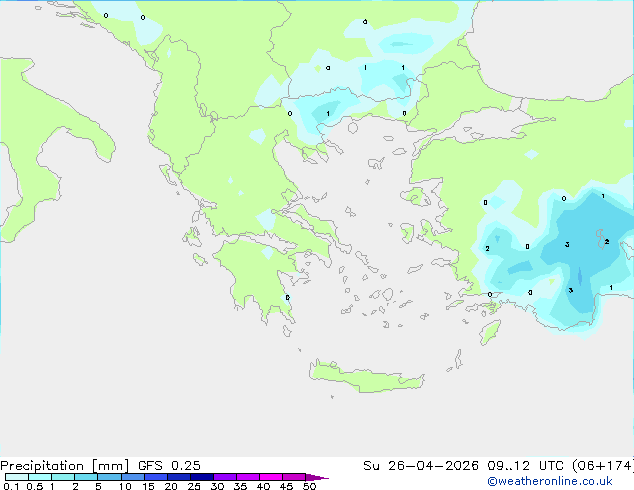Pick the 30–35 mm purple swatch

[x=224, y=477]
